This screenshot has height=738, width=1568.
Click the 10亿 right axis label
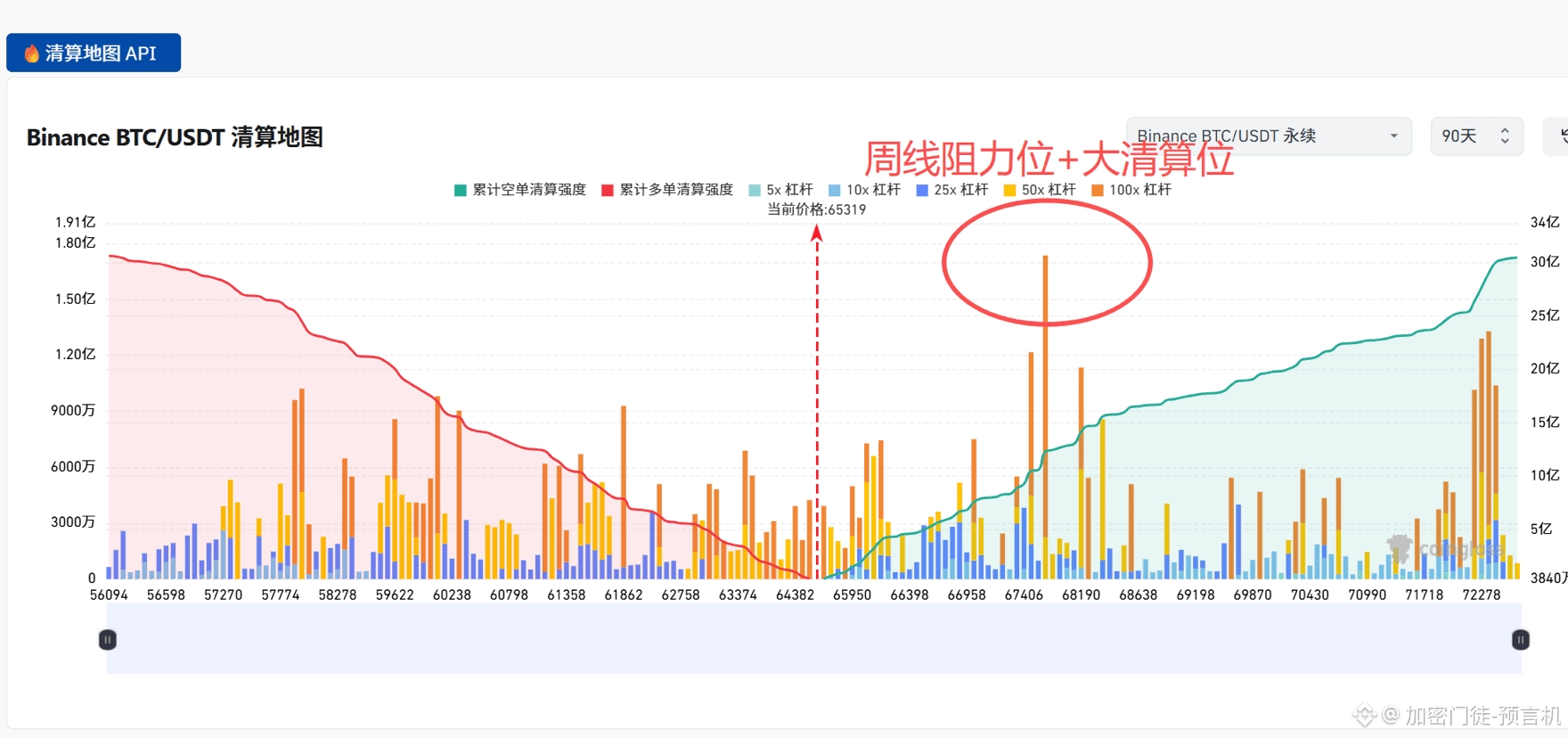[1545, 475]
